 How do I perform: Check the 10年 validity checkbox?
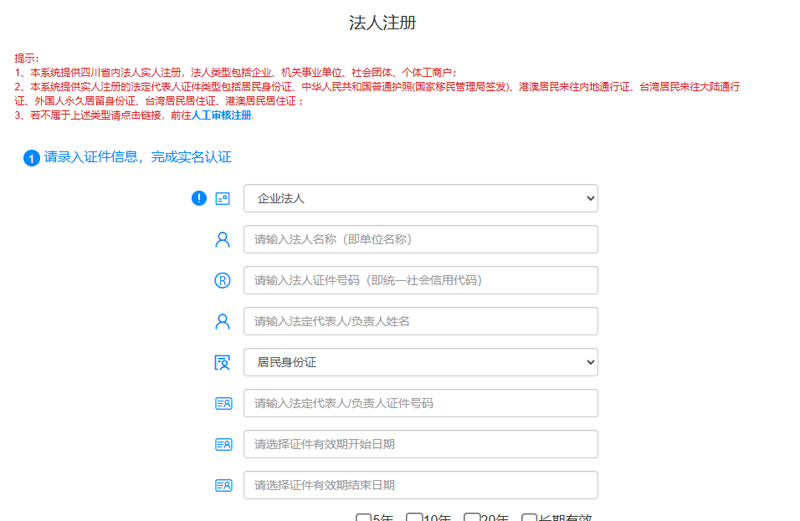point(413,517)
